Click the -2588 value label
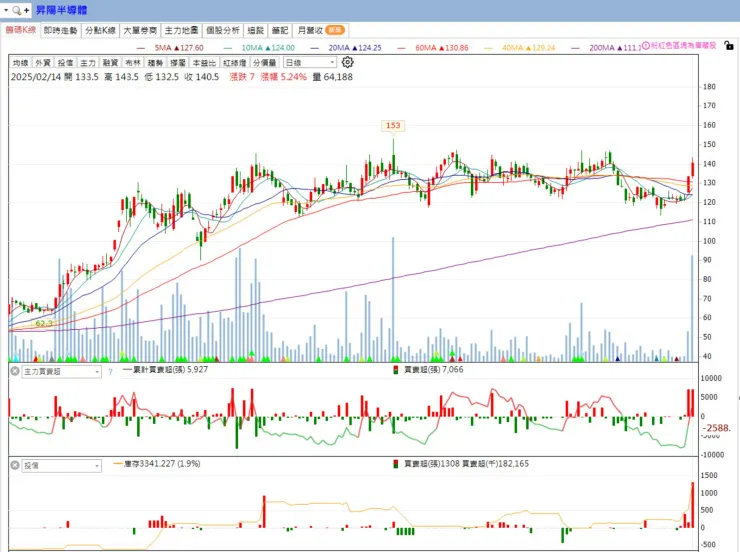The width and height of the screenshot is (740, 552). point(717,428)
